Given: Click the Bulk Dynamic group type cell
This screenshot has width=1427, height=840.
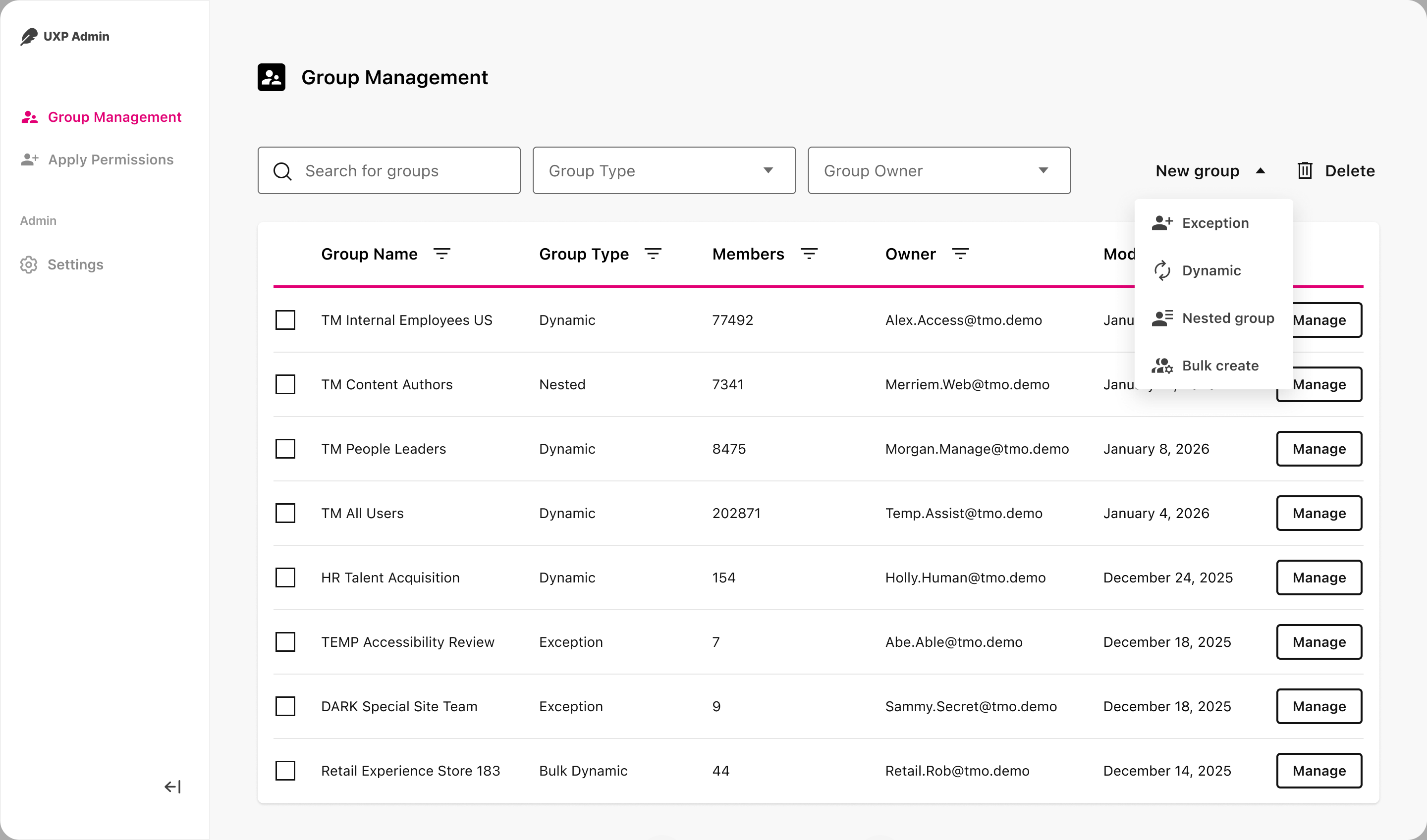Looking at the screenshot, I should [583, 771].
